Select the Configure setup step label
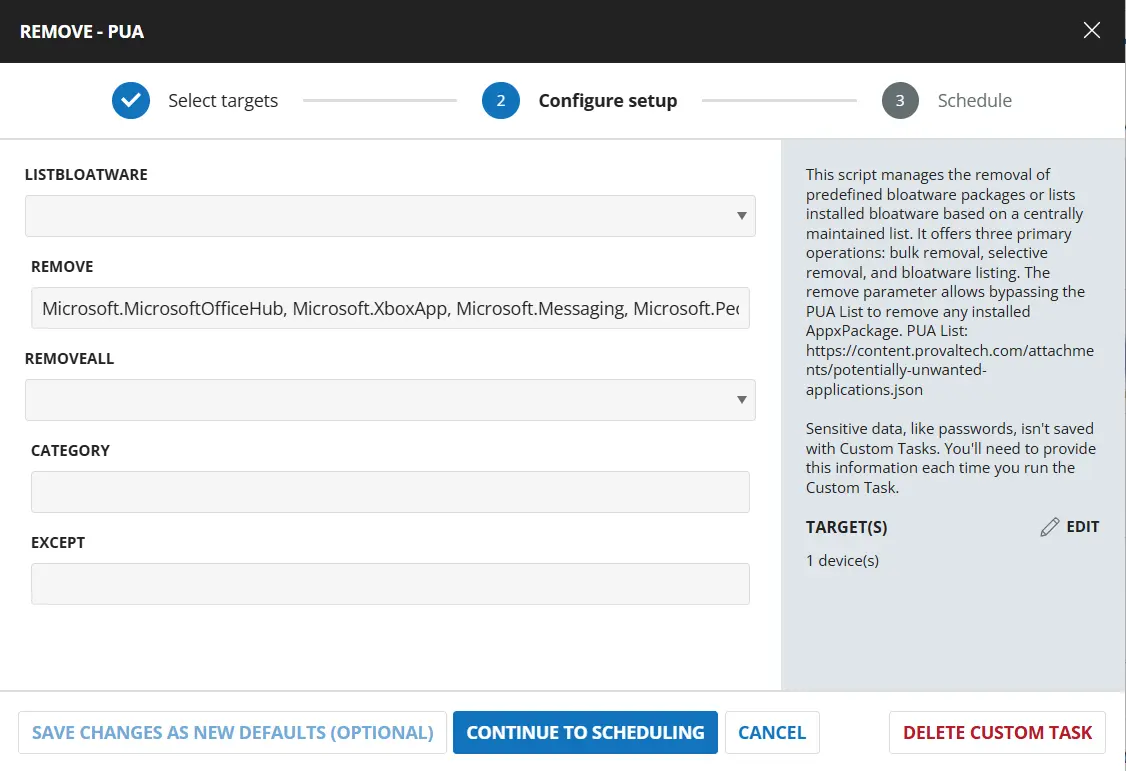 coord(607,101)
